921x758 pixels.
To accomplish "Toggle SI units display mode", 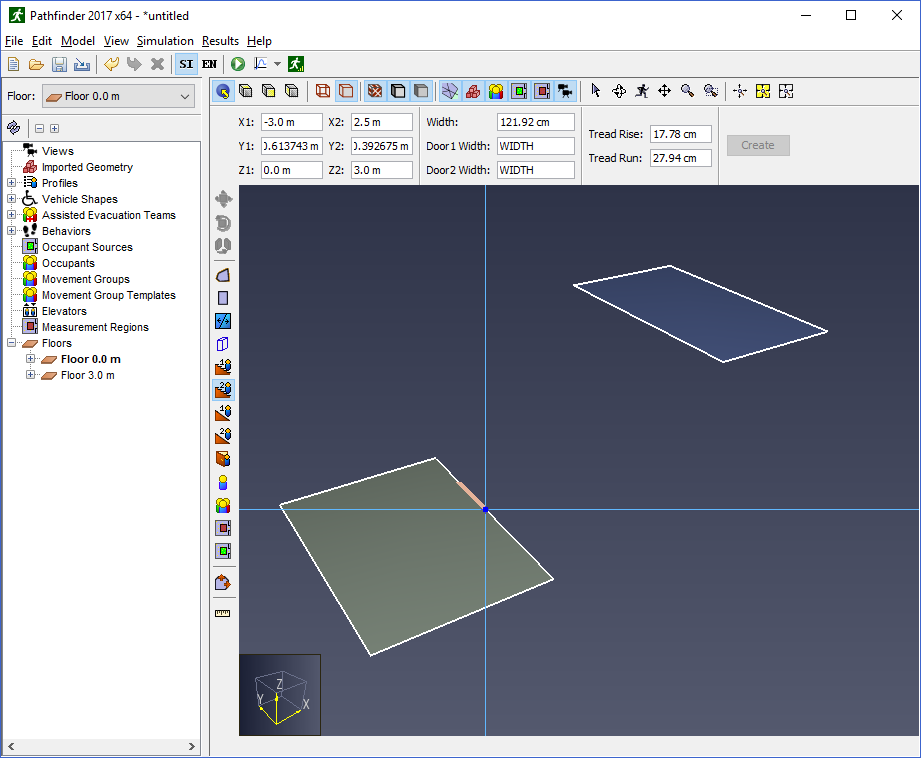I will [x=186, y=64].
